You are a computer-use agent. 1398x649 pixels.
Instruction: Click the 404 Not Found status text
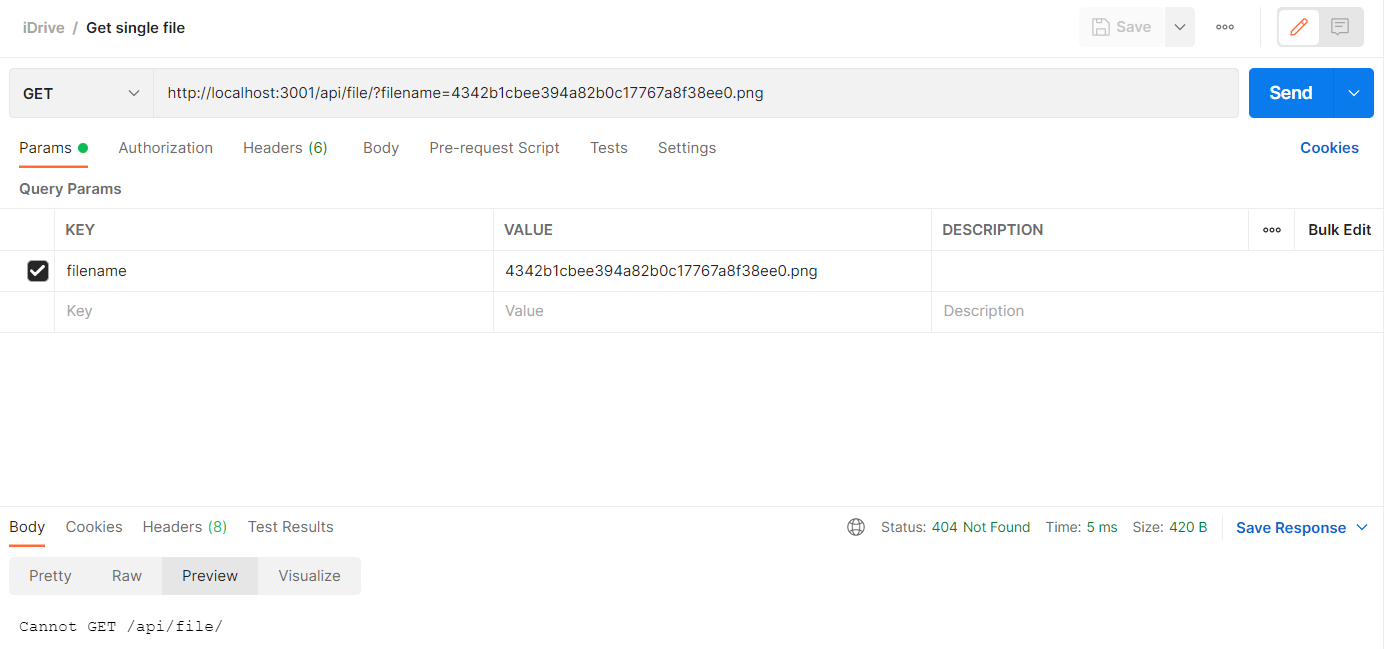coord(981,527)
